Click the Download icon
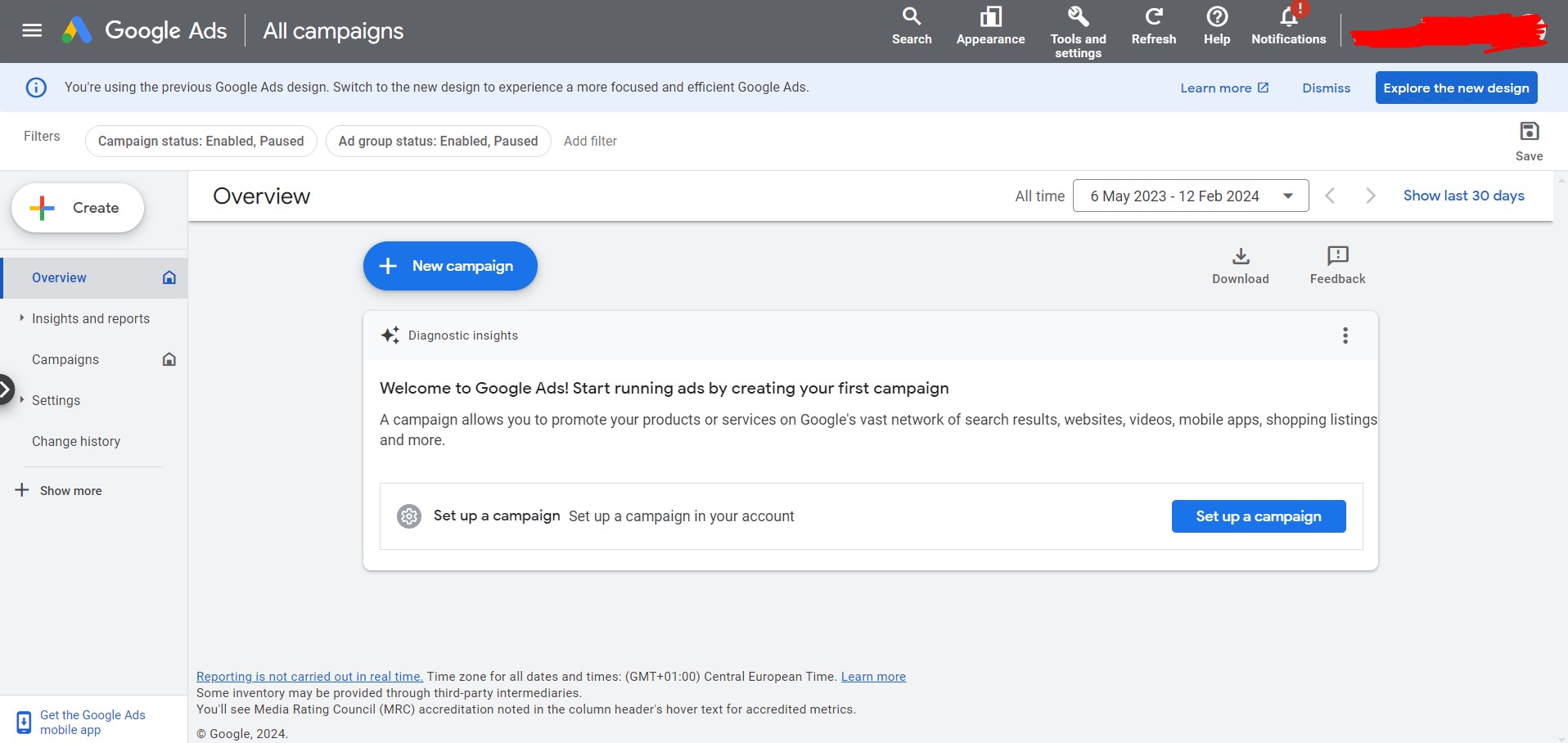Image resolution: width=1568 pixels, height=743 pixels. (x=1241, y=266)
